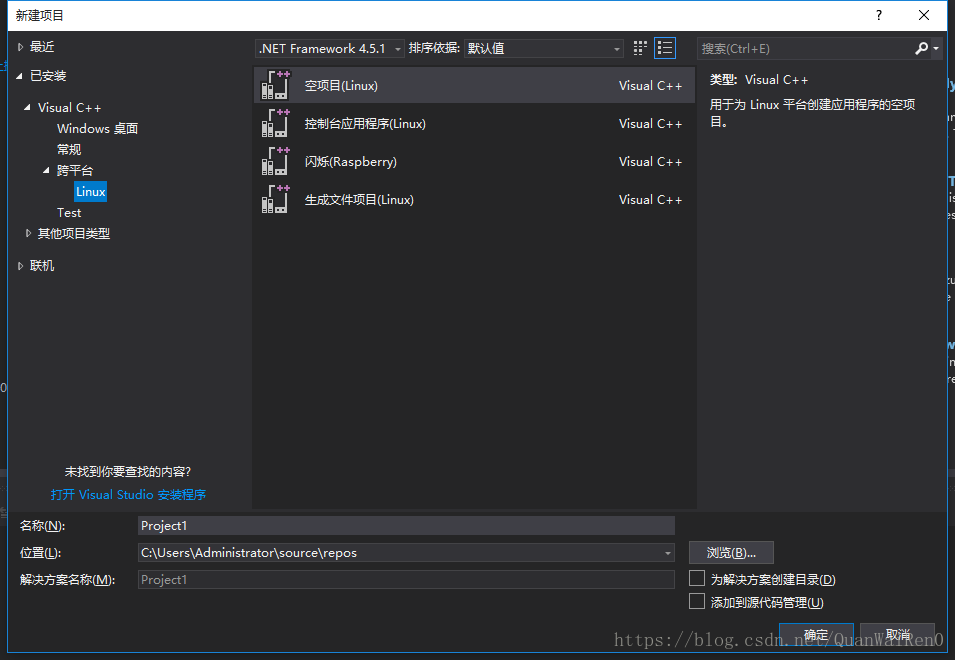The width and height of the screenshot is (955, 660).
Task: Click the search box dropdown arrow
Action: (x=938, y=47)
